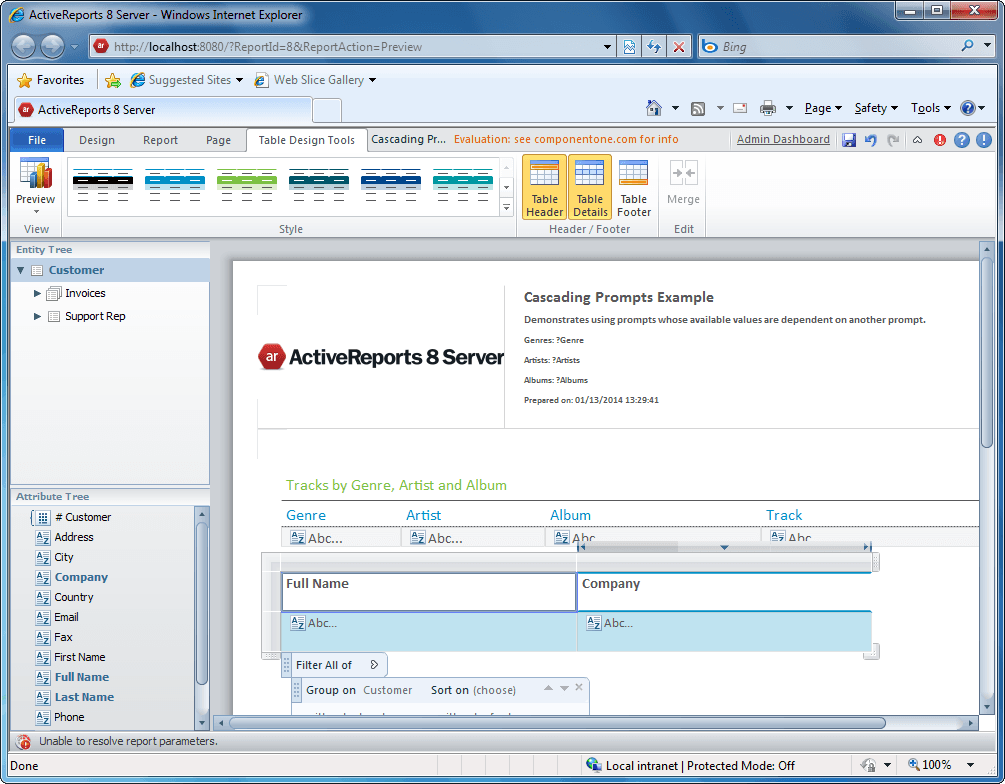Click the IE Back button
This screenshot has width=1005, height=784.
pos(24,46)
